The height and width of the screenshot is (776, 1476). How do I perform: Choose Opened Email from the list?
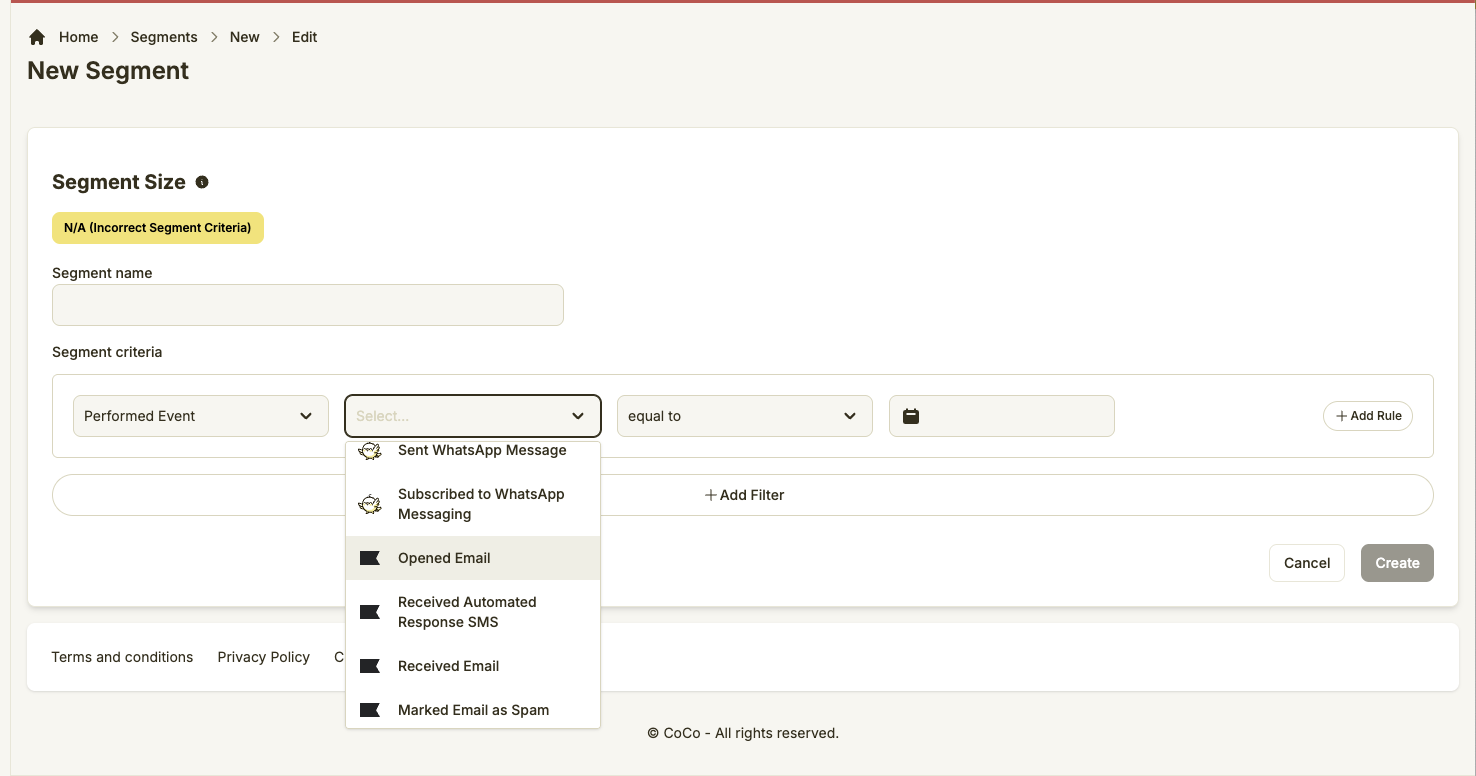(x=445, y=558)
